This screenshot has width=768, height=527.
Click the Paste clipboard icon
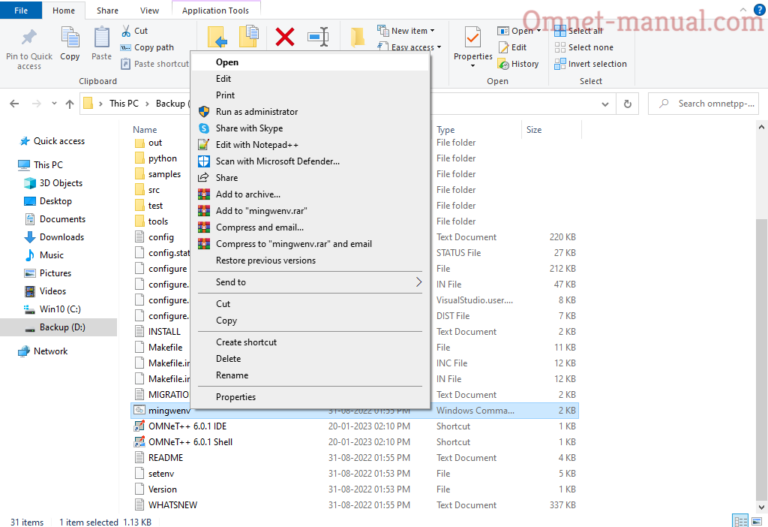click(101, 38)
